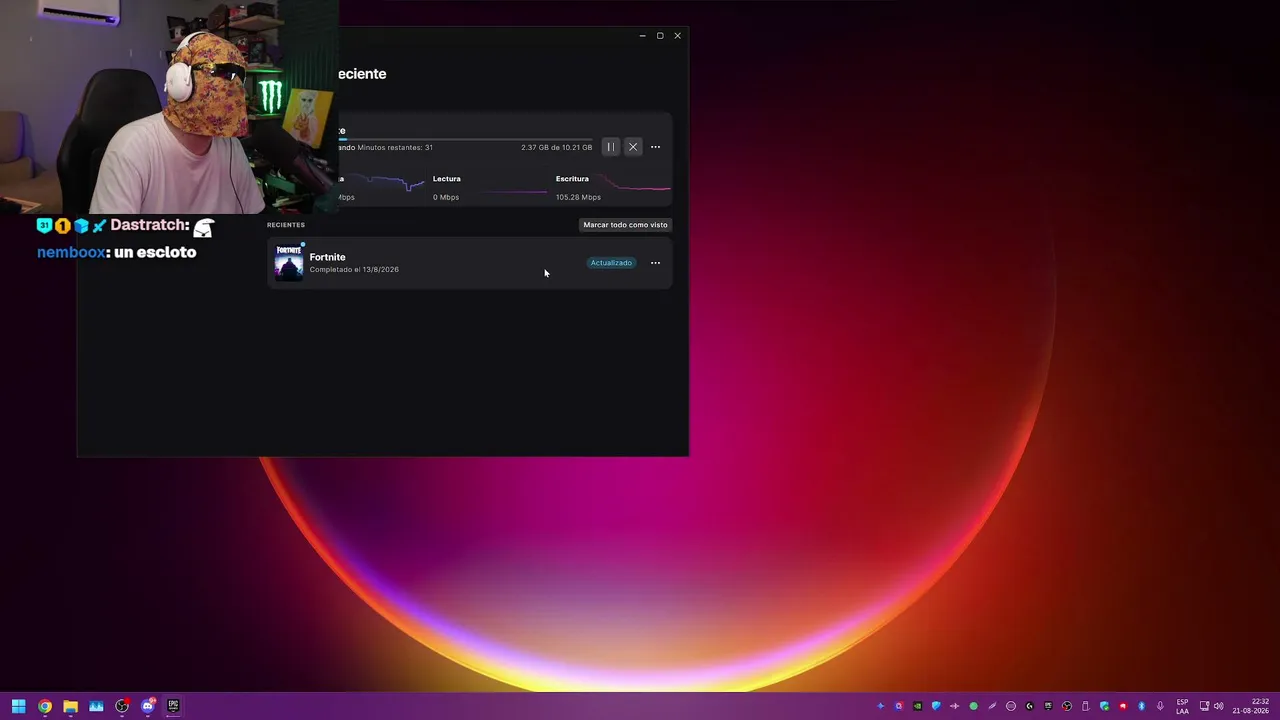
Task: Click the Epic Games tray icon
Action: [x=1048, y=706]
